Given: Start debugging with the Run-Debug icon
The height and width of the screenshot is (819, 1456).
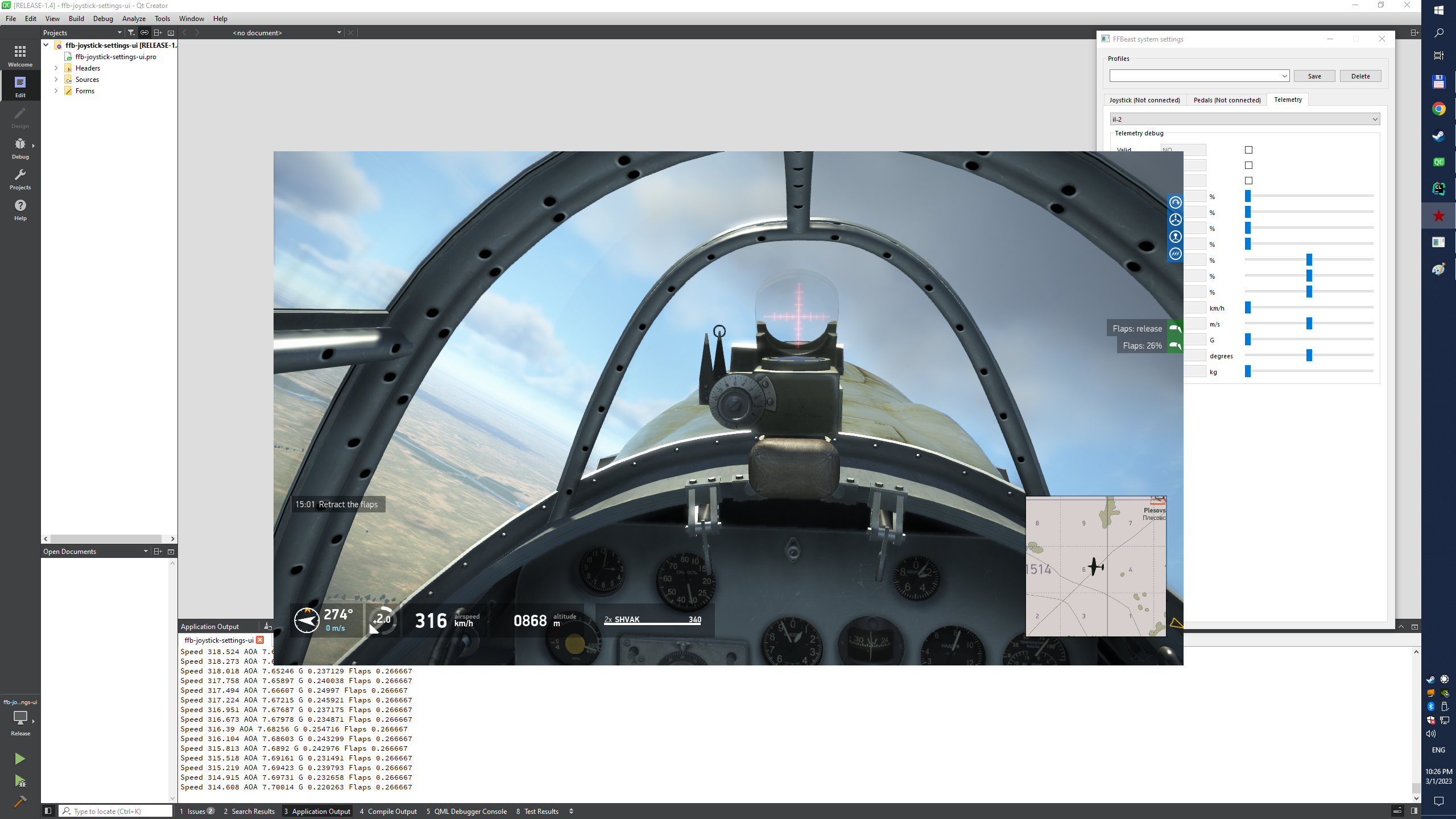Looking at the screenshot, I should click(20, 781).
